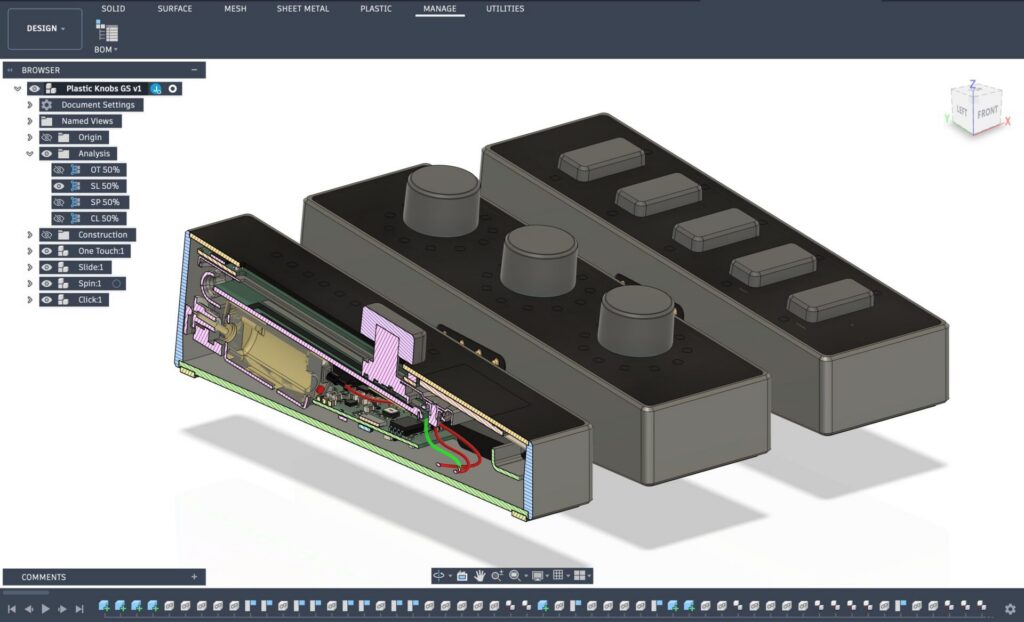Switch to the SOLID tab
Viewport: 1024px width, 622px height.
(x=113, y=8)
